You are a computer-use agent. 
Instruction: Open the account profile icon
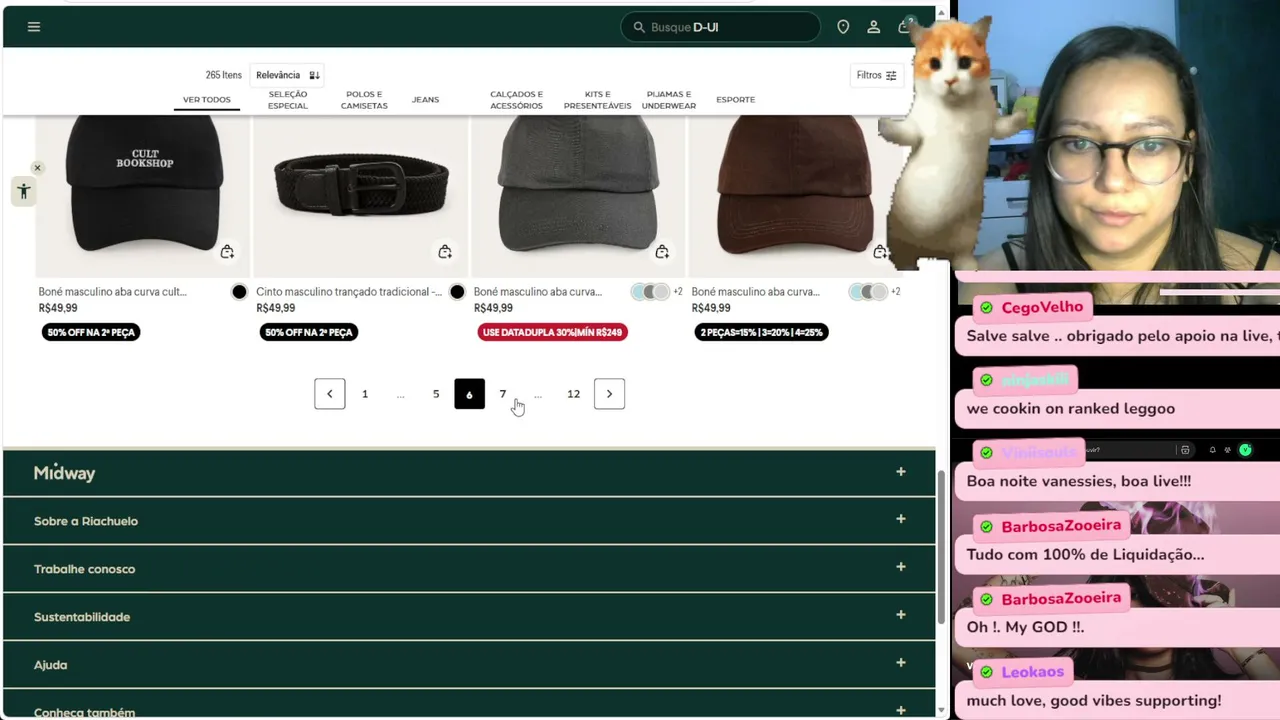[x=874, y=27]
